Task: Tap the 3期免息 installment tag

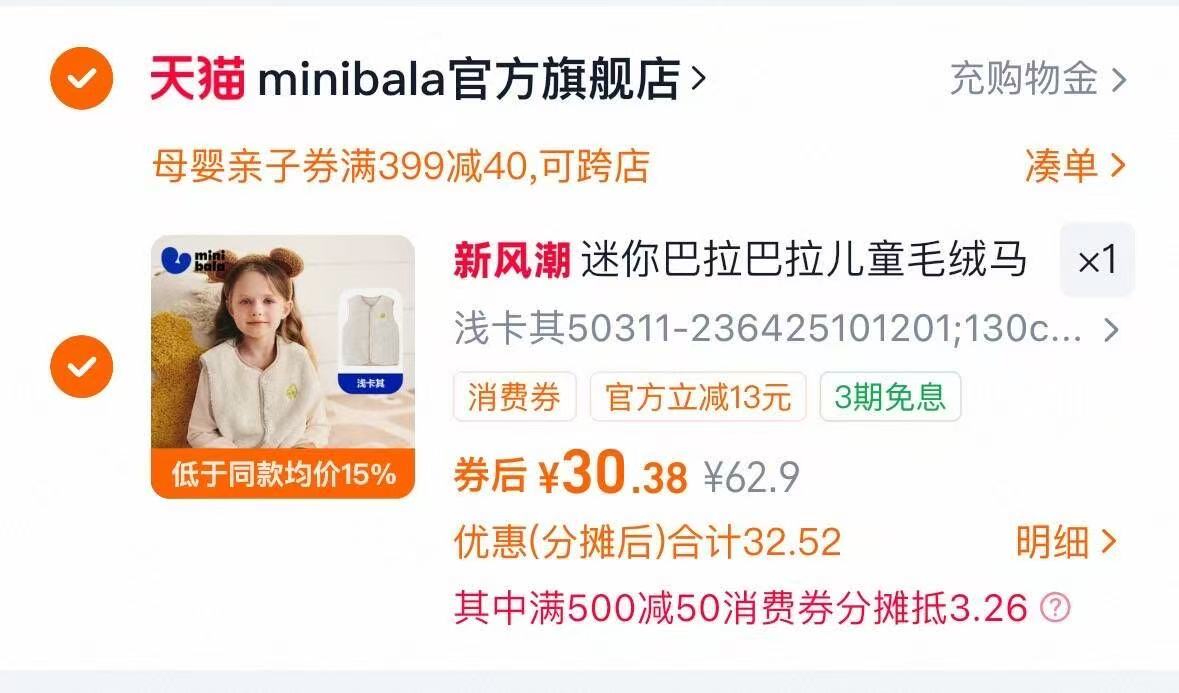Action: (x=890, y=396)
